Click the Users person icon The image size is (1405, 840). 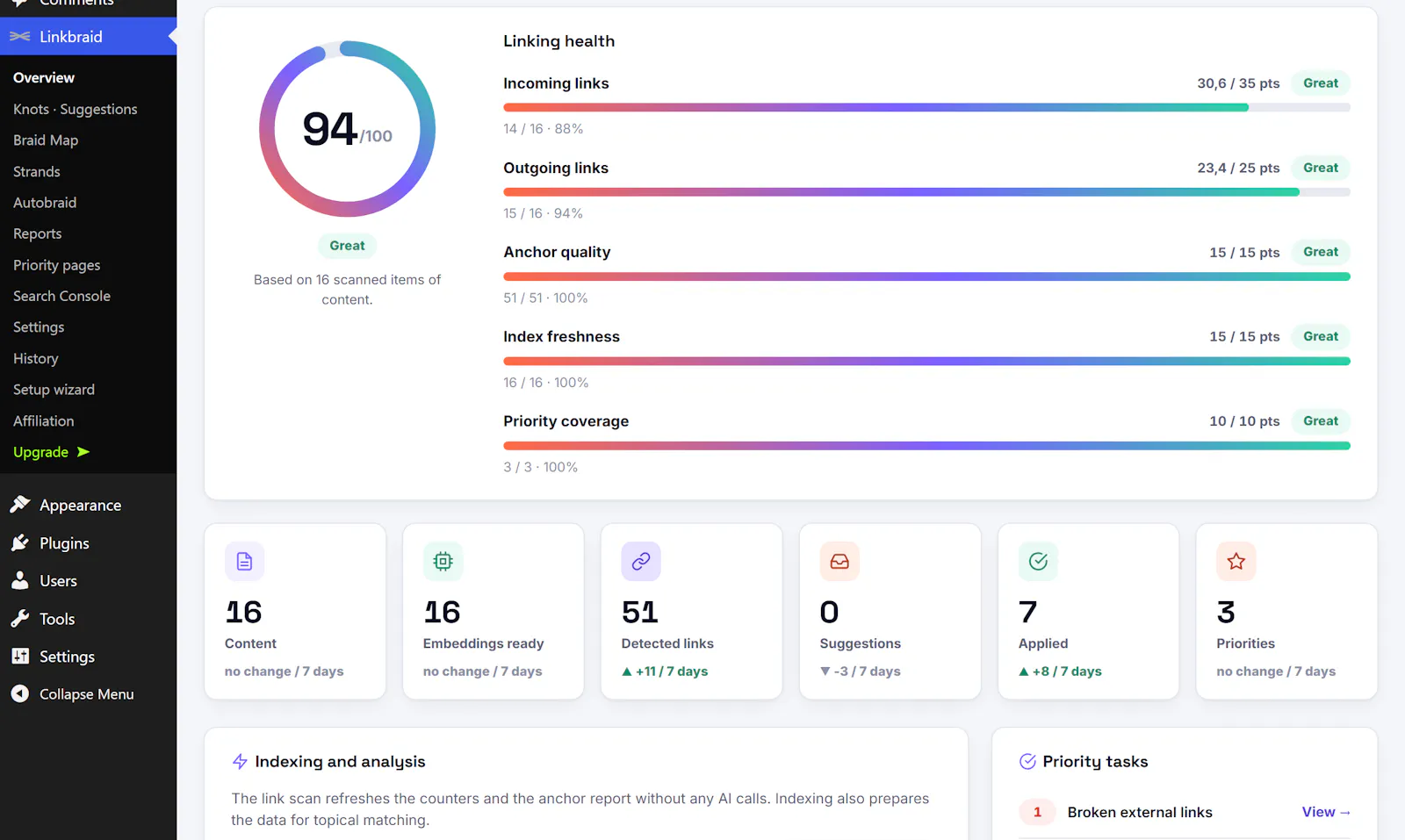point(19,580)
